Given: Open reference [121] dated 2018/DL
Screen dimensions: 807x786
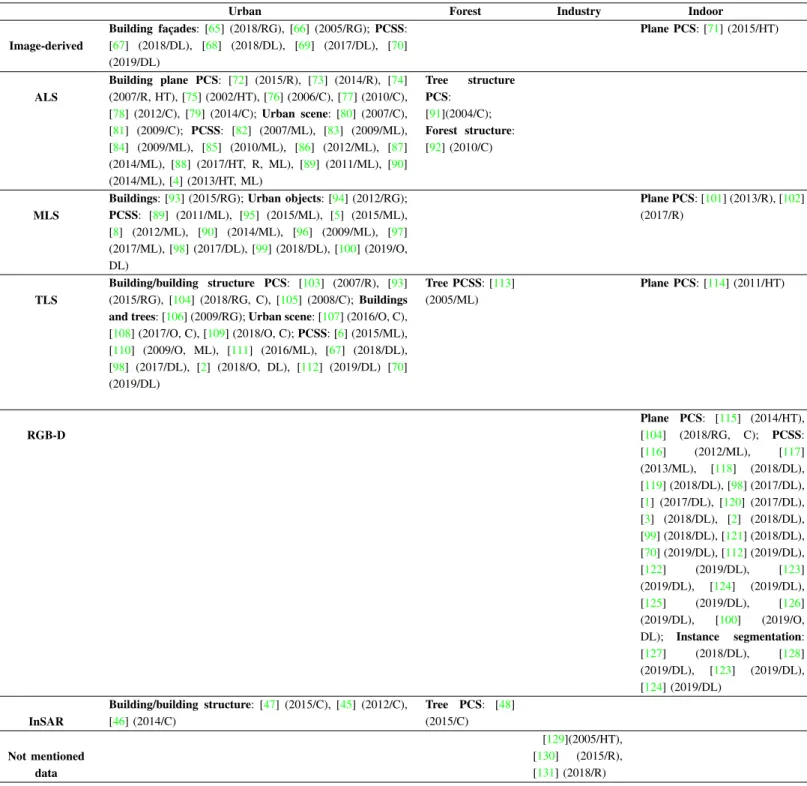Looking at the screenshot, I should tap(734, 536).
